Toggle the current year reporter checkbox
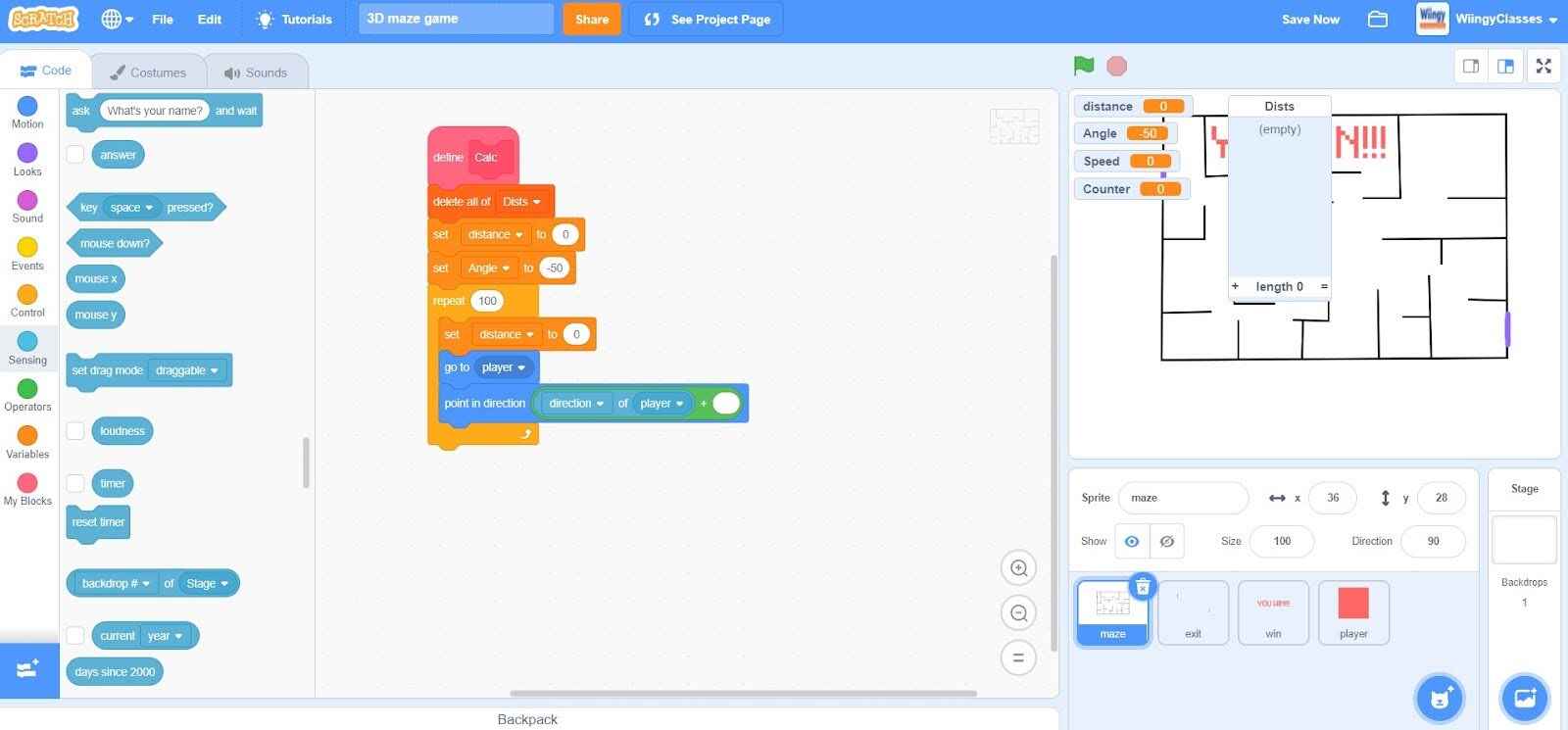This screenshot has height=730, width=1568. [x=75, y=636]
